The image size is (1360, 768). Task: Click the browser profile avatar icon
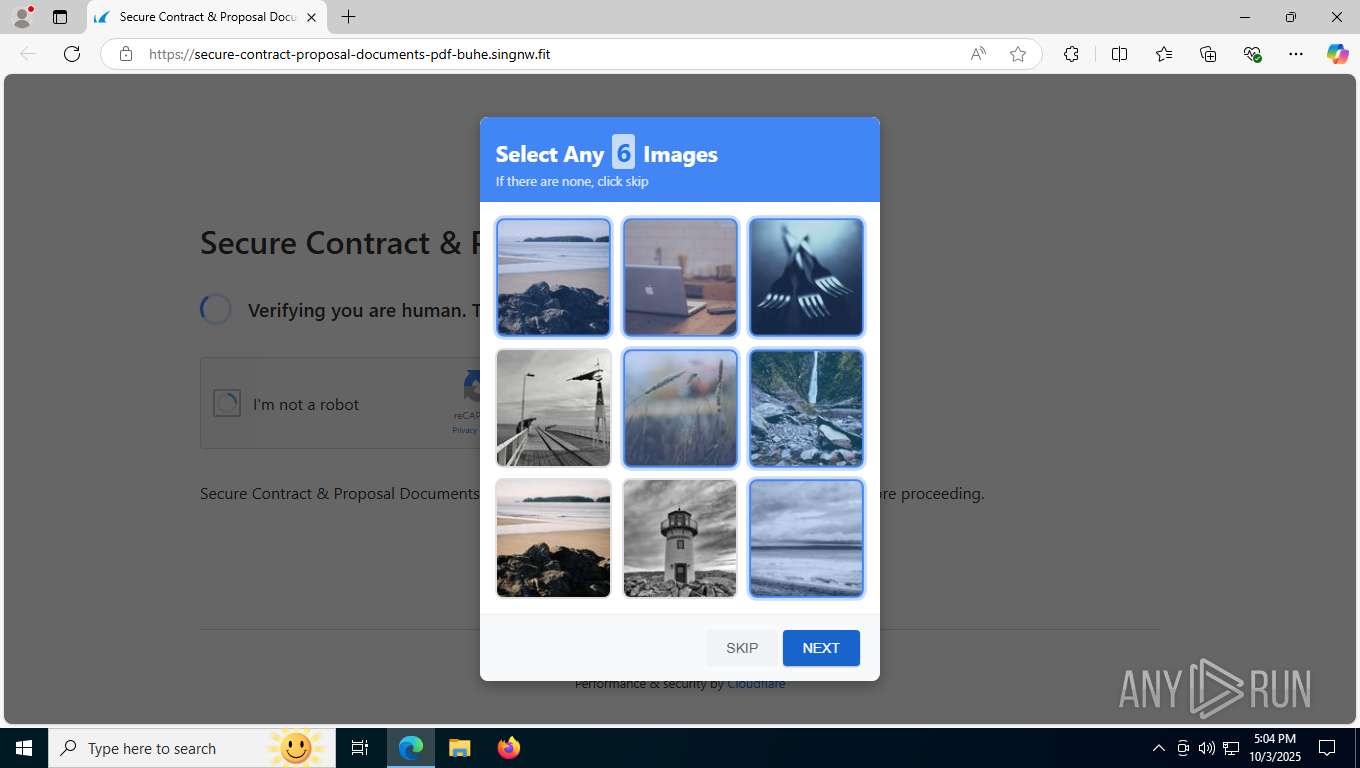pos(22,17)
